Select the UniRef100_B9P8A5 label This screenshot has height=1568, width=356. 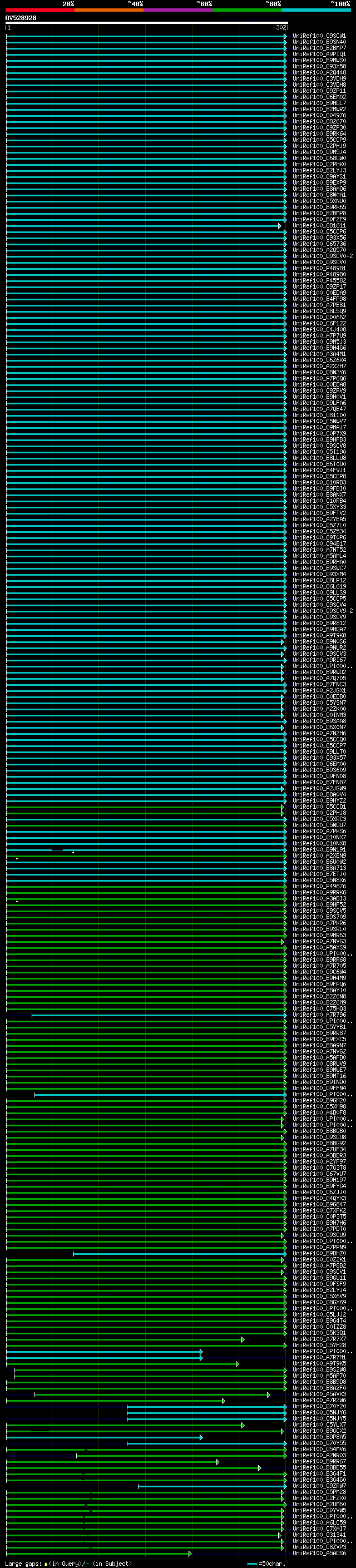pos(319,1437)
